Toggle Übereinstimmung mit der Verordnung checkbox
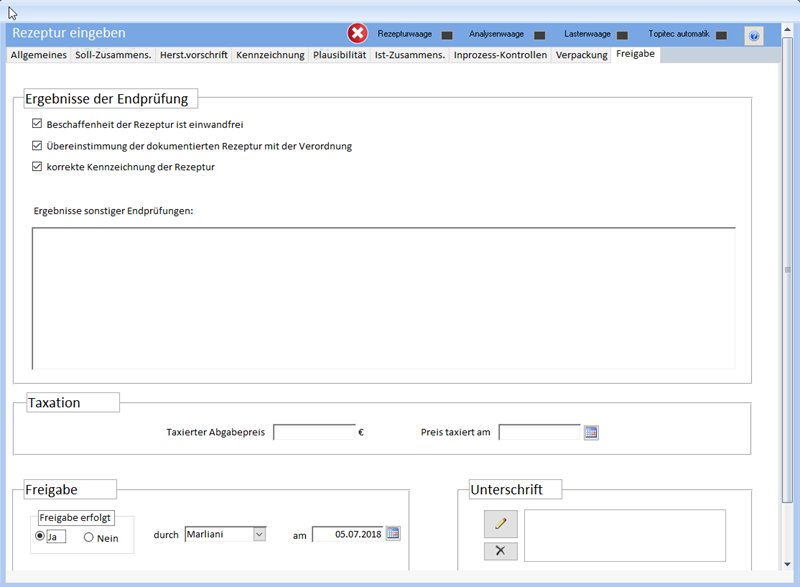This screenshot has width=800, height=587. tap(37, 146)
